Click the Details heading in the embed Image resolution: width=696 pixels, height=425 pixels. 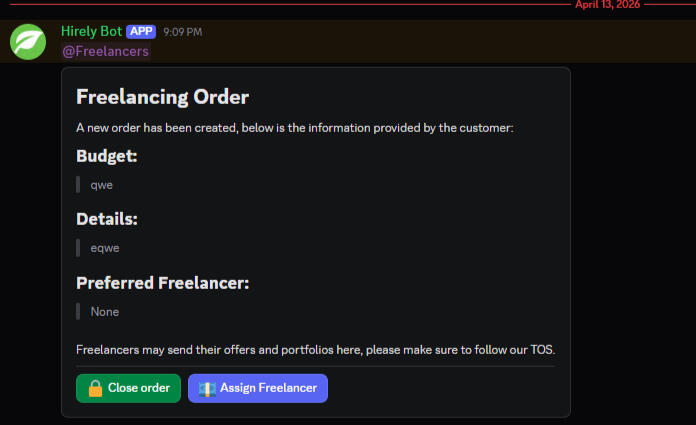click(x=107, y=219)
